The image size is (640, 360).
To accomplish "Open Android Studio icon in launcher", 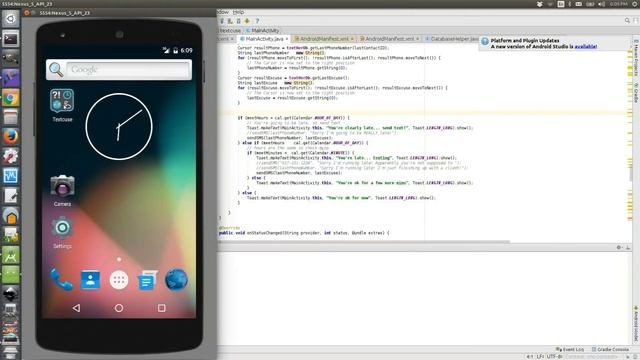I will click(11, 255).
